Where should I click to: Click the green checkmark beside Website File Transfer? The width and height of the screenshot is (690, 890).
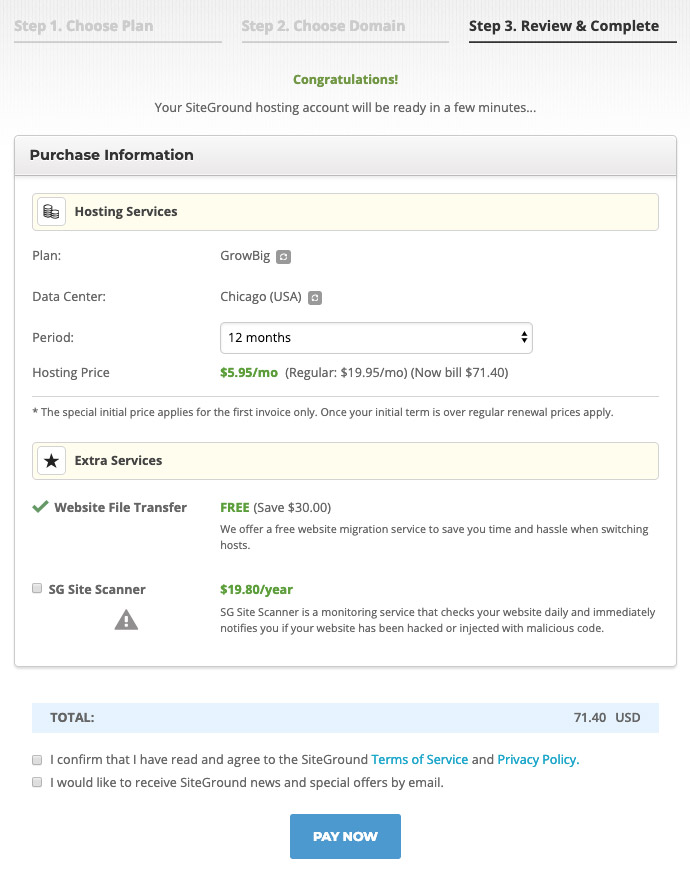click(x=40, y=506)
